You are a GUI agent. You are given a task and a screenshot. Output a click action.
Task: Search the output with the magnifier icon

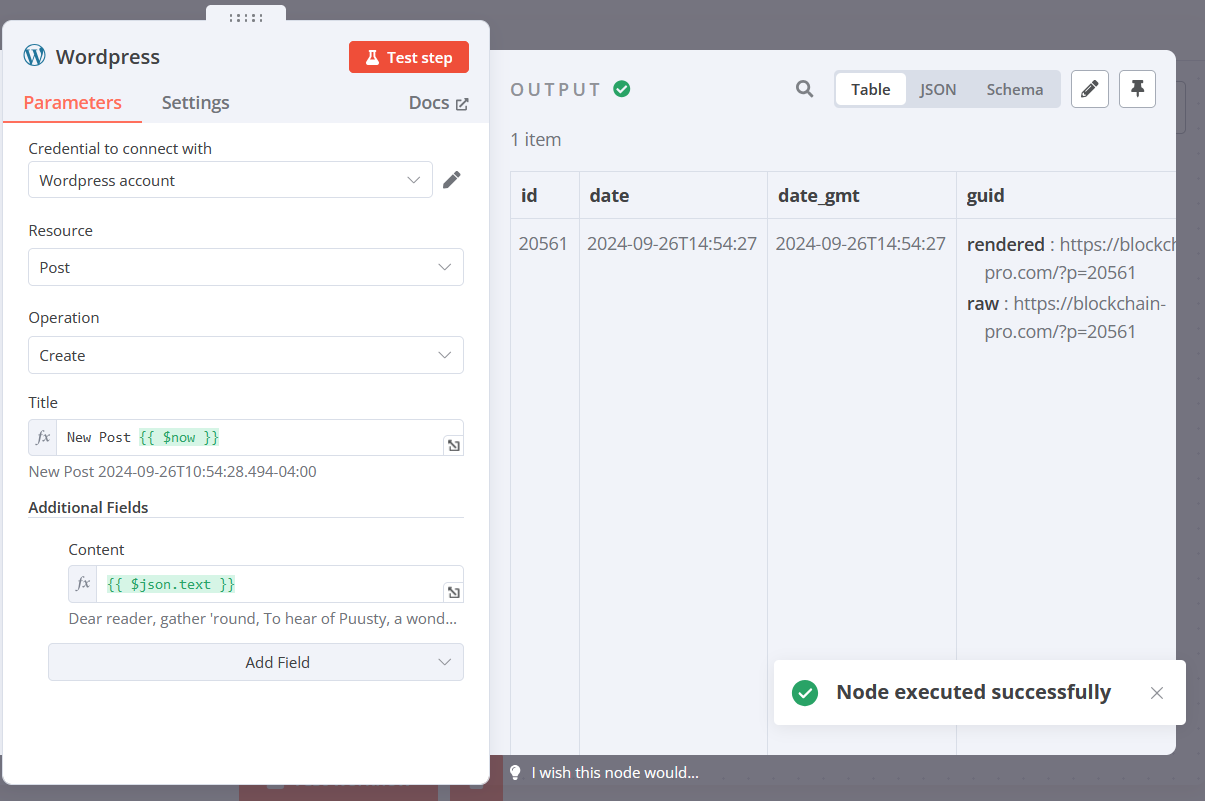pyautogui.click(x=805, y=89)
